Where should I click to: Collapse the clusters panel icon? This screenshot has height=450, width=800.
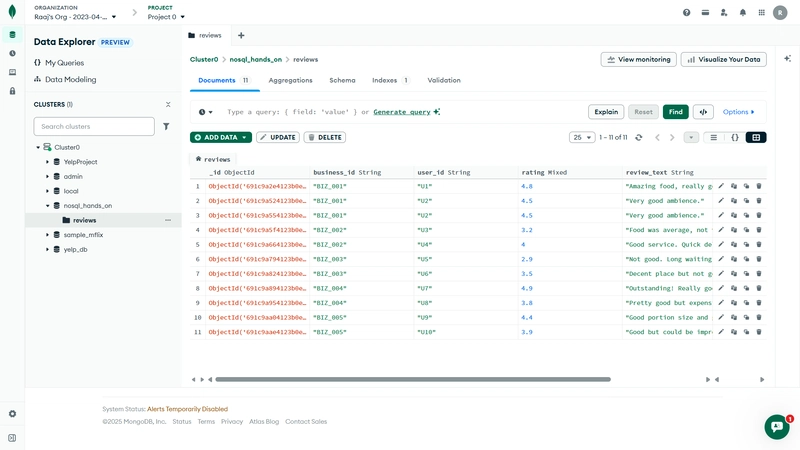pyautogui.click(x=168, y=104)
